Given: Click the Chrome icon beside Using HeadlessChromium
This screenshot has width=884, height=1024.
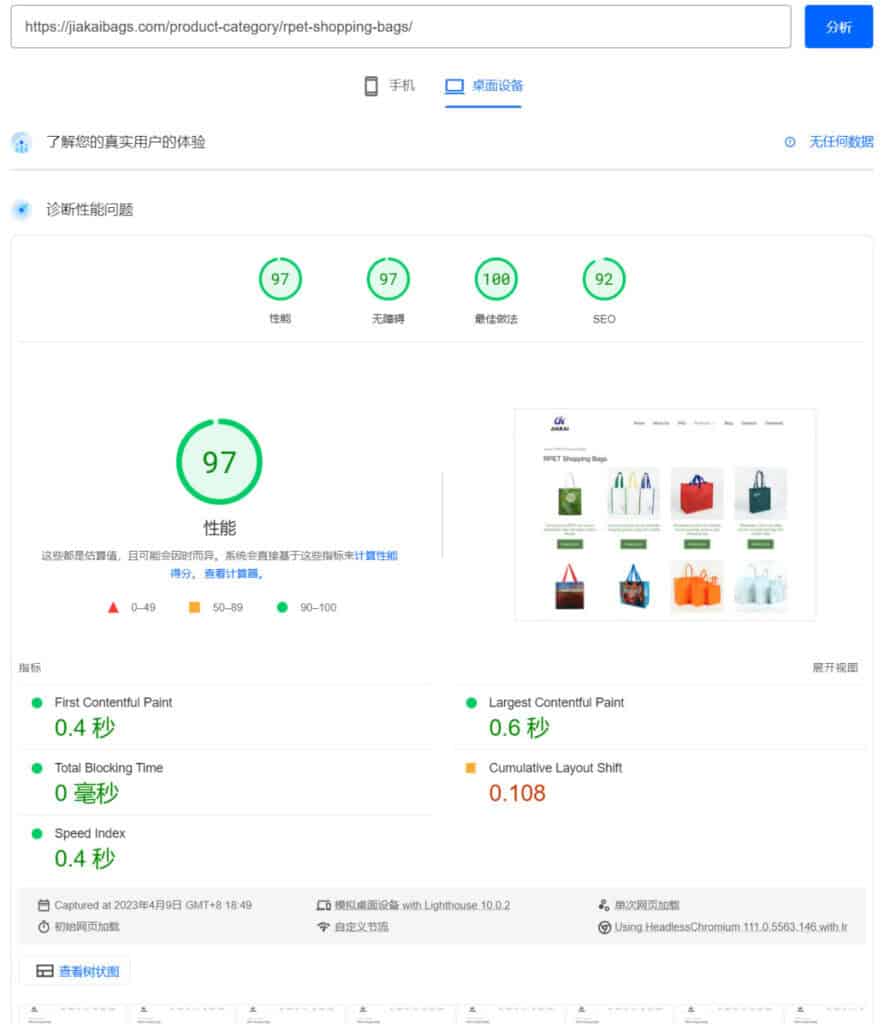Looking at the screenshot, I should click(x=605, y=927).
